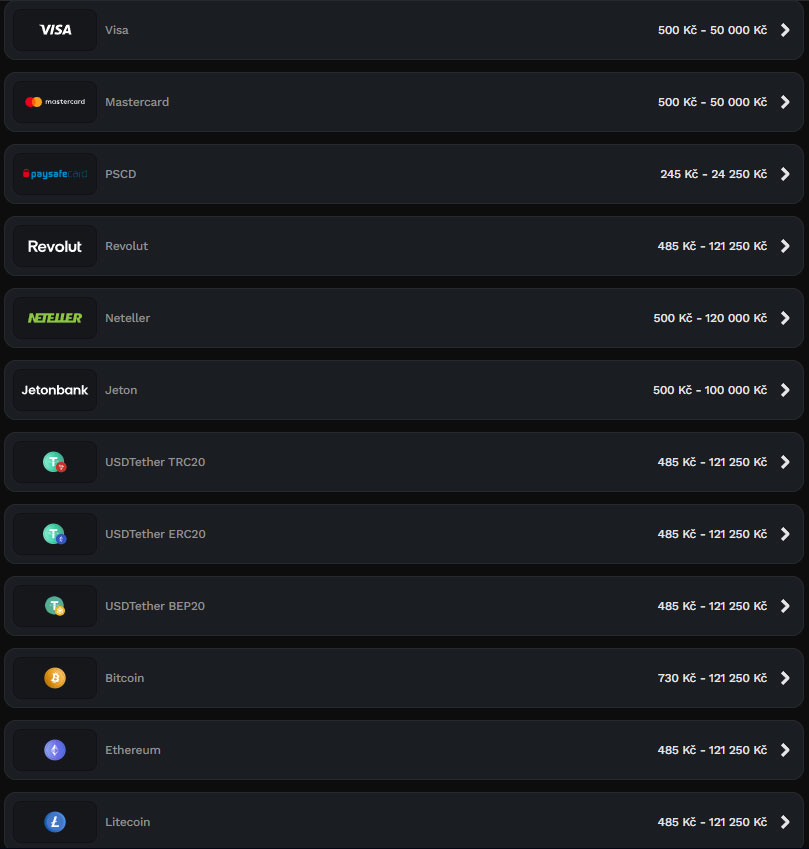Screen dimensions: 809x849
Task: Click the Neteller limit 500 Kč - 120 000 Kč
Action: coord(709,318)
